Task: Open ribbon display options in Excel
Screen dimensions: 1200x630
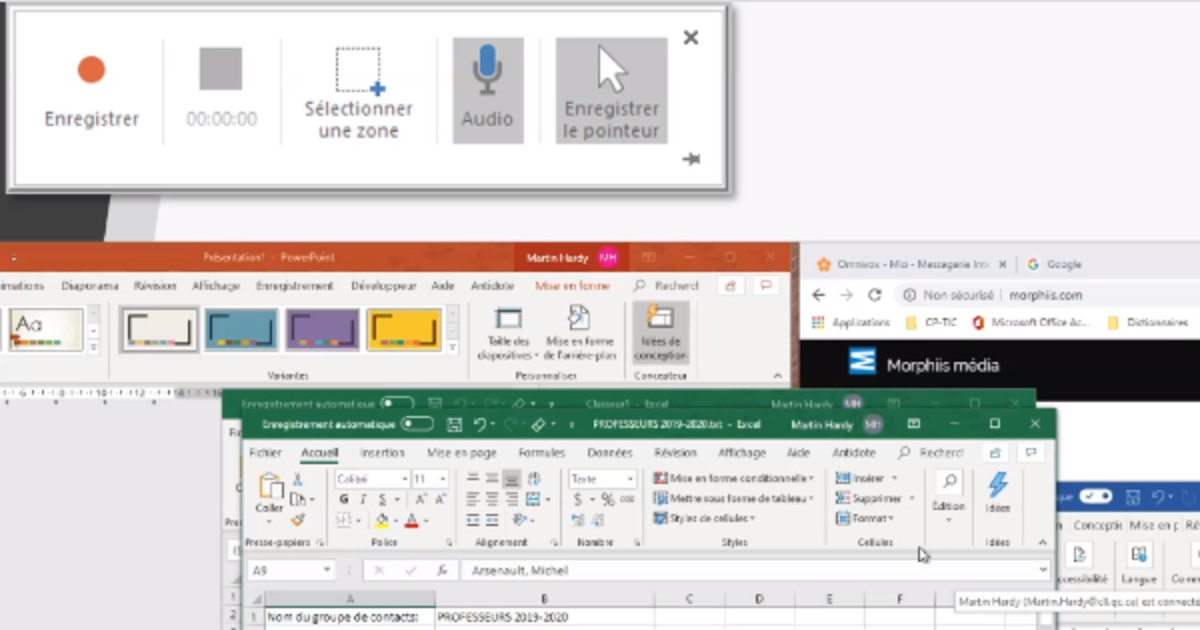Action: (913, 425)
